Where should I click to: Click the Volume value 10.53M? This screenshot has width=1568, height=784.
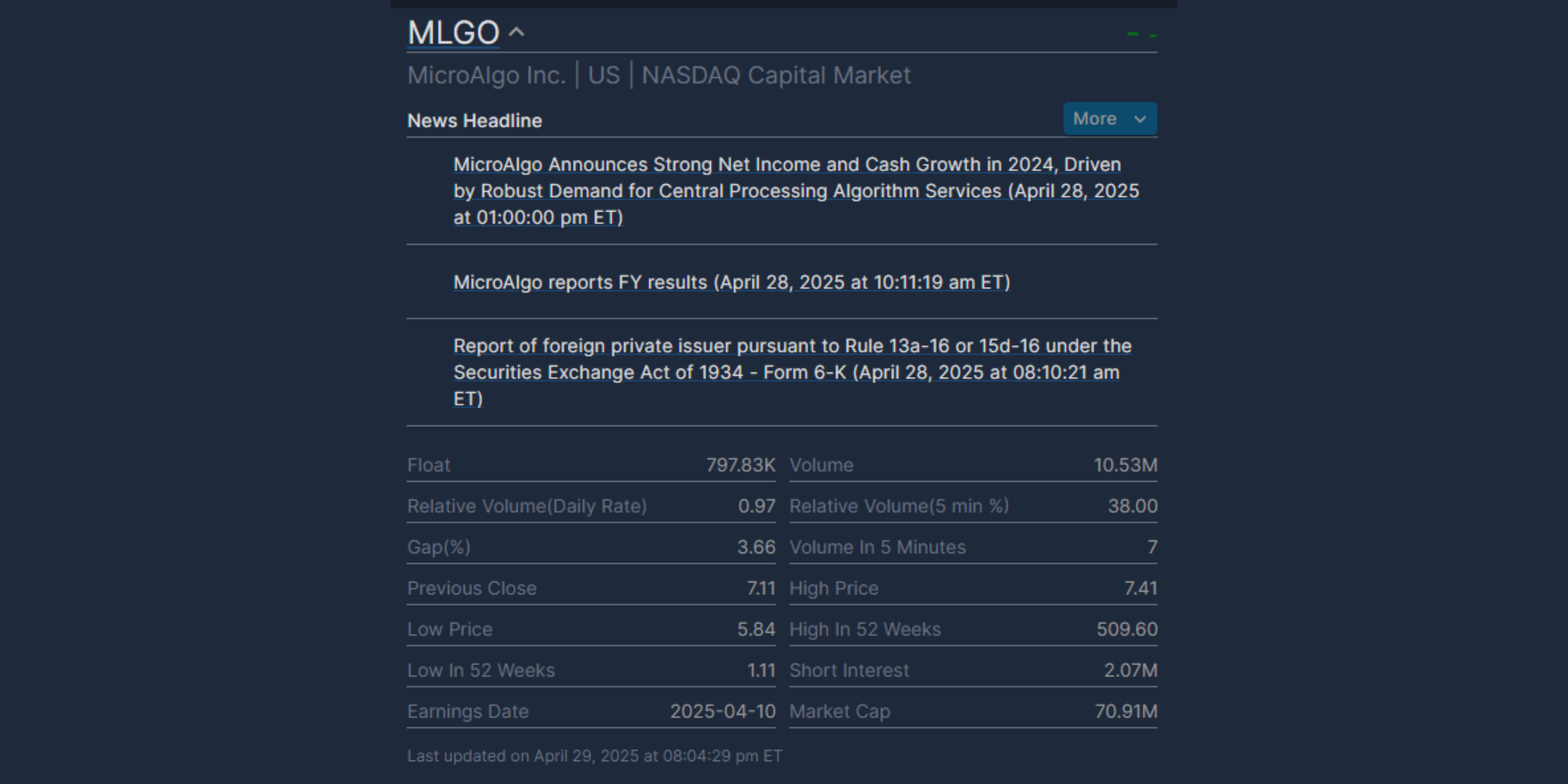pyautogui.click(x=1125, y=465)
